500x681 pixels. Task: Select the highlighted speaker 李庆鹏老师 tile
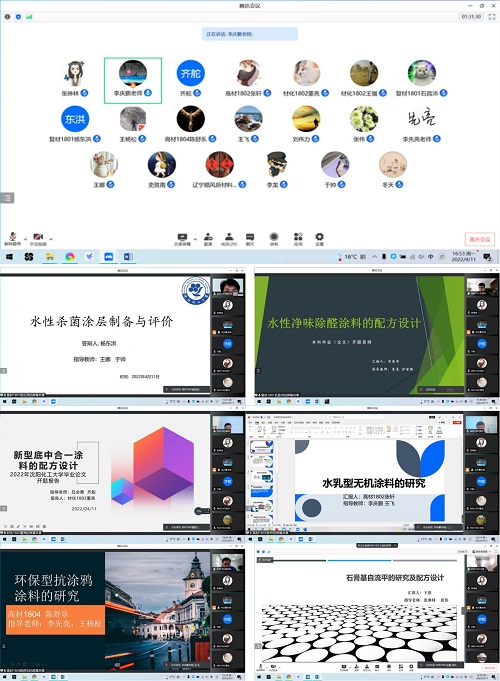[x=133, y=81]
